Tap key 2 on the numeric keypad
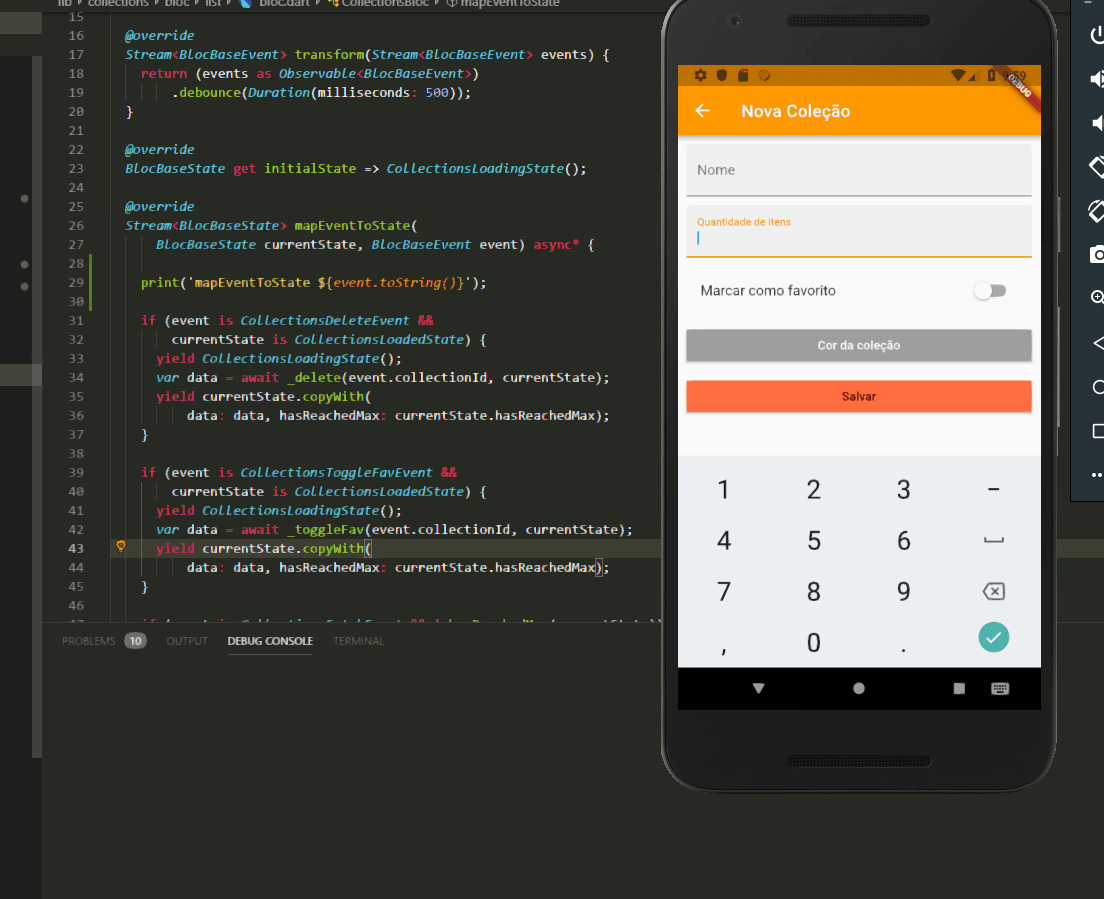1104x899 pixels. pyautogui.click(x=813, y=489)
